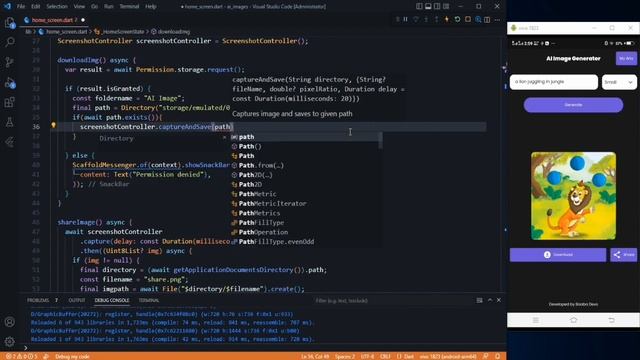Open the View menu
The image size is (640, 360).
click(79, 7)
